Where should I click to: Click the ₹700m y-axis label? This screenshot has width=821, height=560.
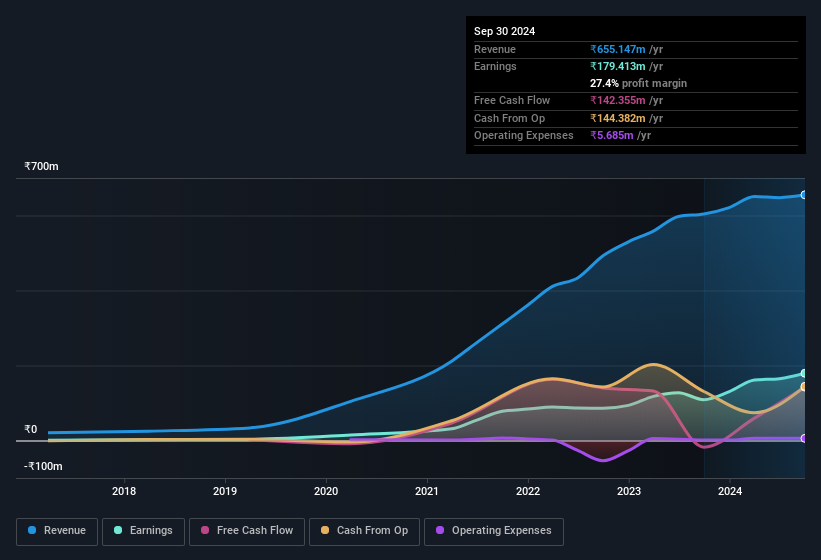(41, 166)
